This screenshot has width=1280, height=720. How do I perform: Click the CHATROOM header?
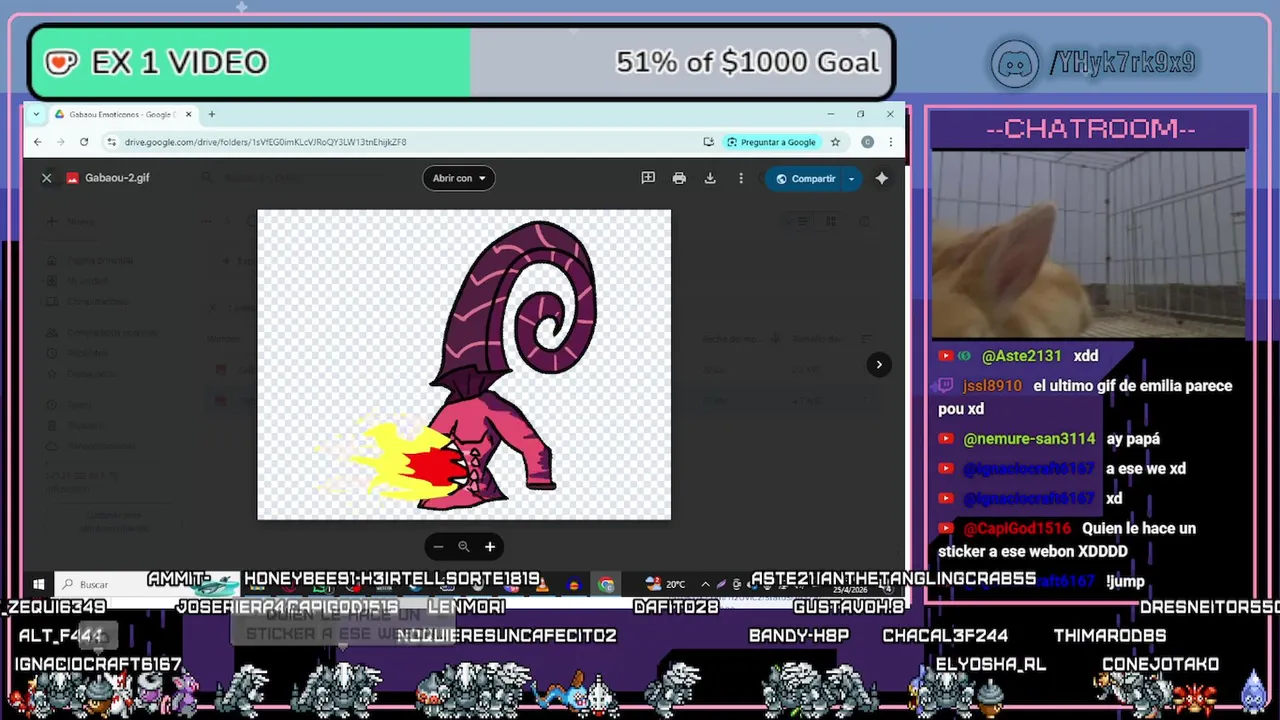1090,128
